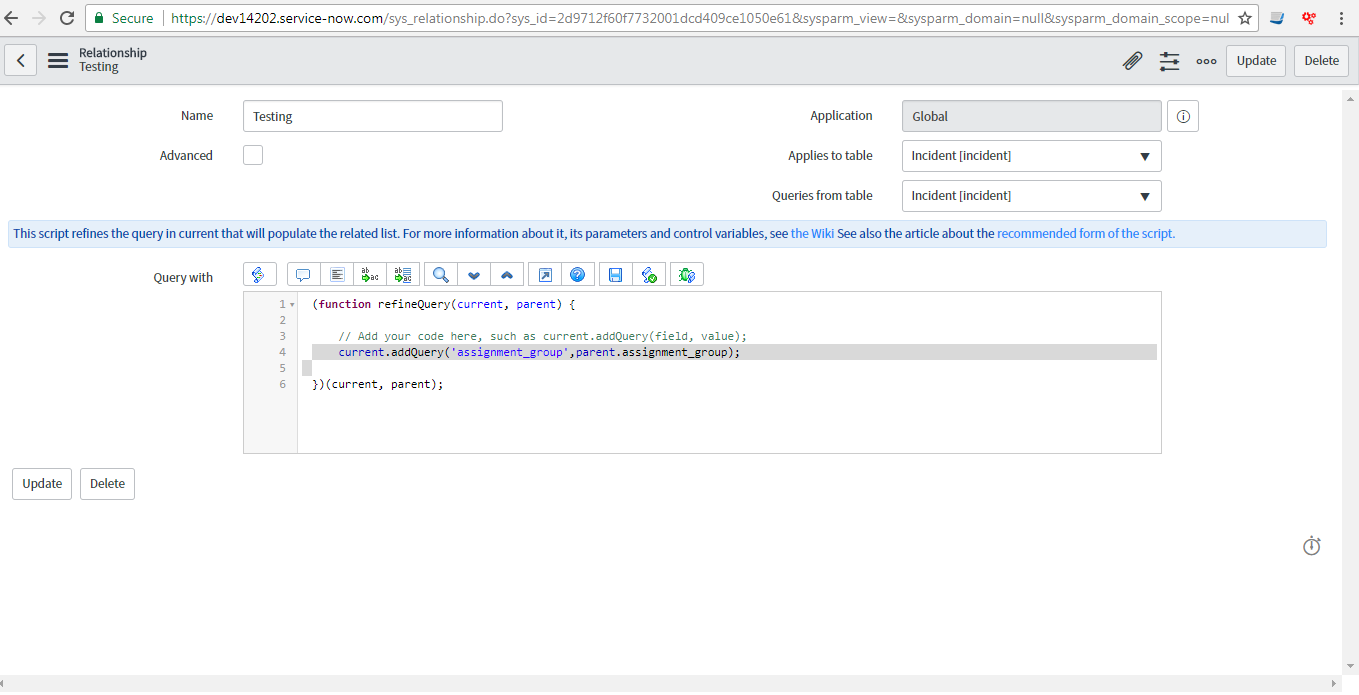Image resolution: width=1359 pixels, height=695 pixels.
Task: Open the hamburger context menu icon
Action: coord(58,61)
